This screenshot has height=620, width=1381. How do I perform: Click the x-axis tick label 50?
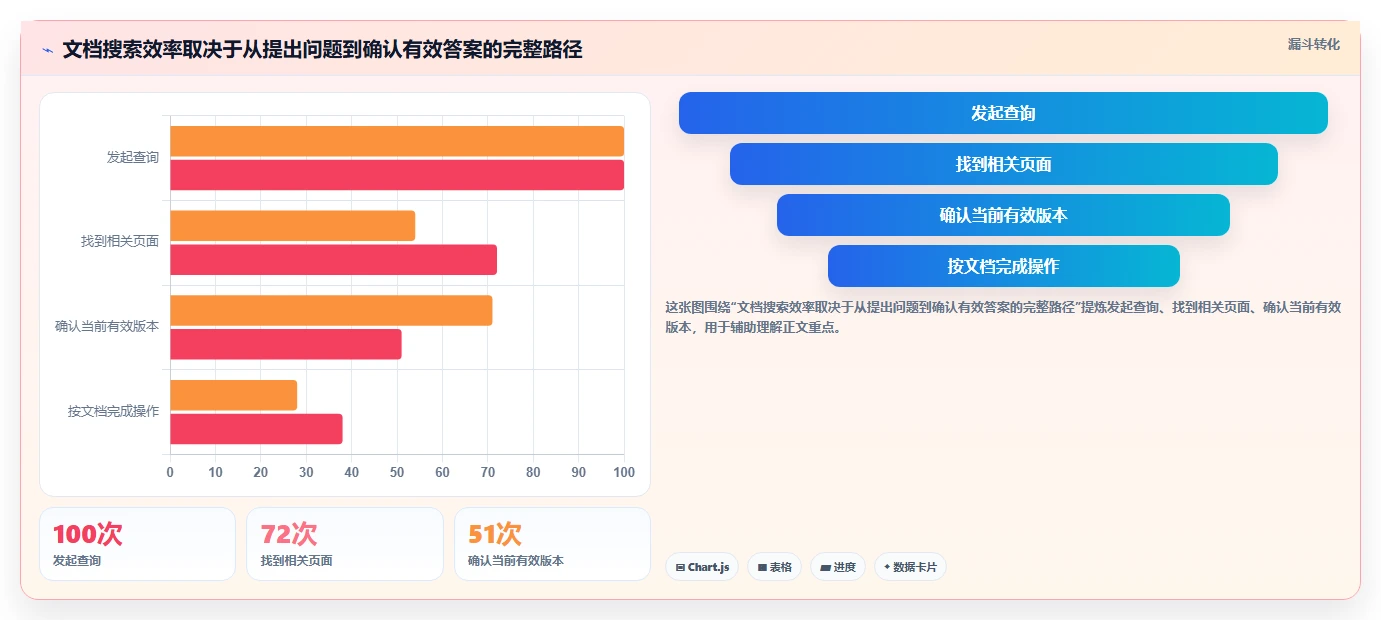pyautogui.click(x=397, y=472)
